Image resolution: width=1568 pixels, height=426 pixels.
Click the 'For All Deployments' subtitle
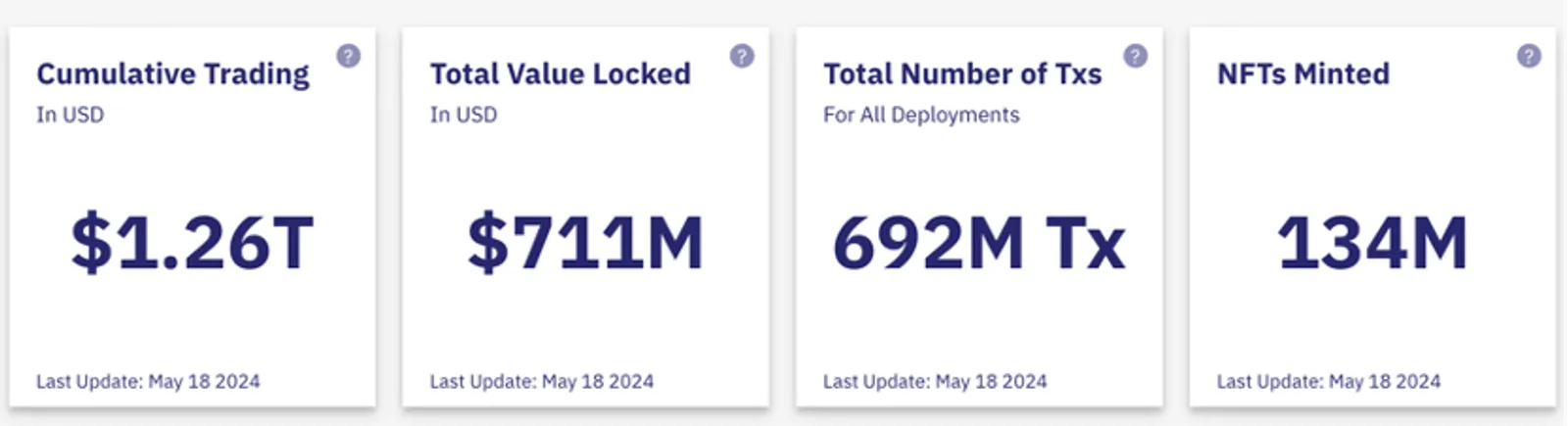click(921, 115)
